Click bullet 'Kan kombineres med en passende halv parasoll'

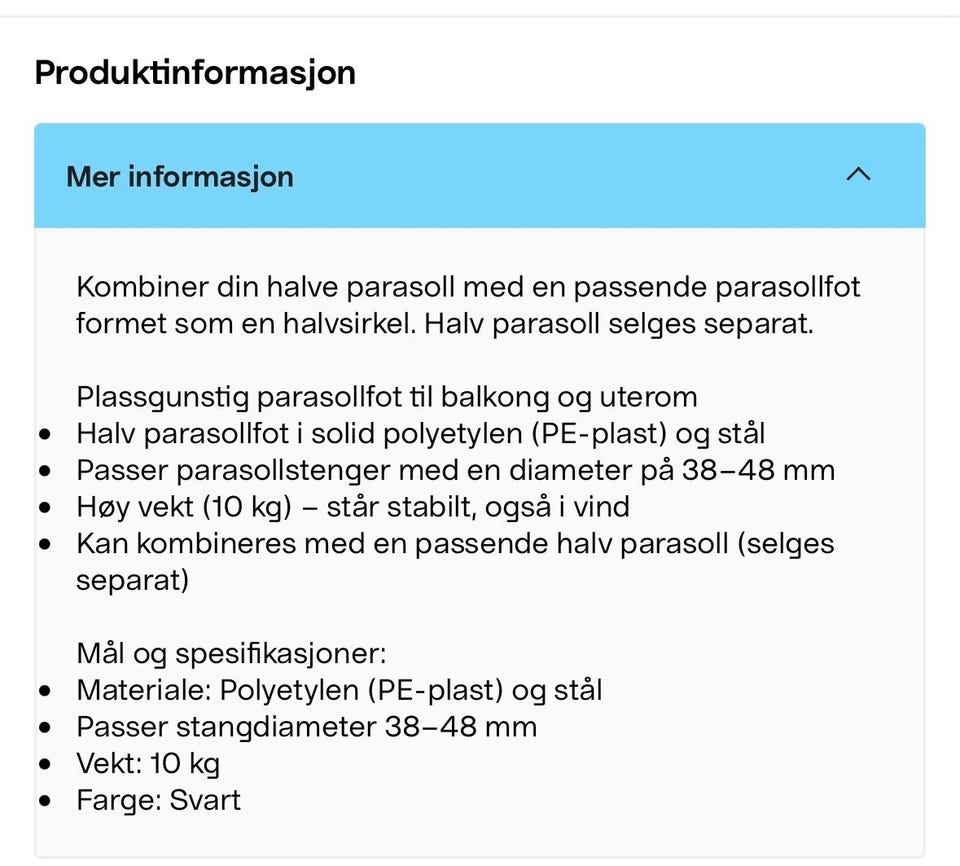click(455, 544)
